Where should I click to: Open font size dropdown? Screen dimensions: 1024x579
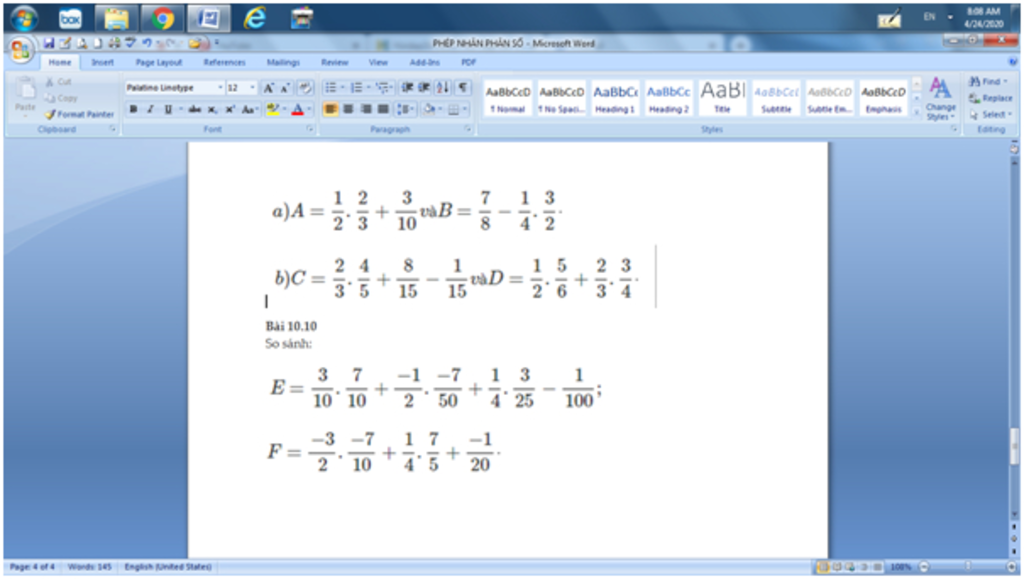[253, 87]
